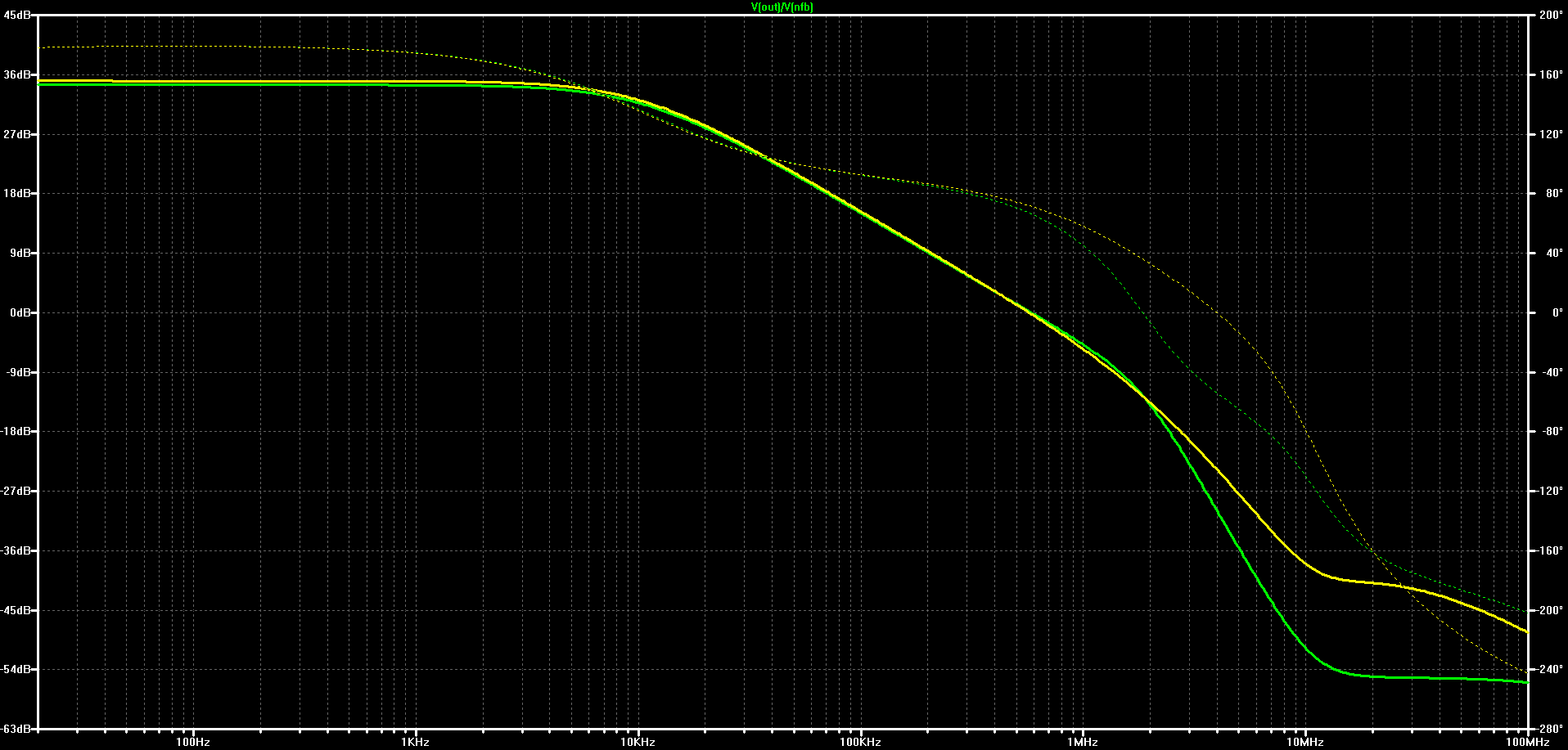This screenshot has height=750, width=1568.
Task: Click the V(out)/V(nfb) trace label
Action: (782, 7)
